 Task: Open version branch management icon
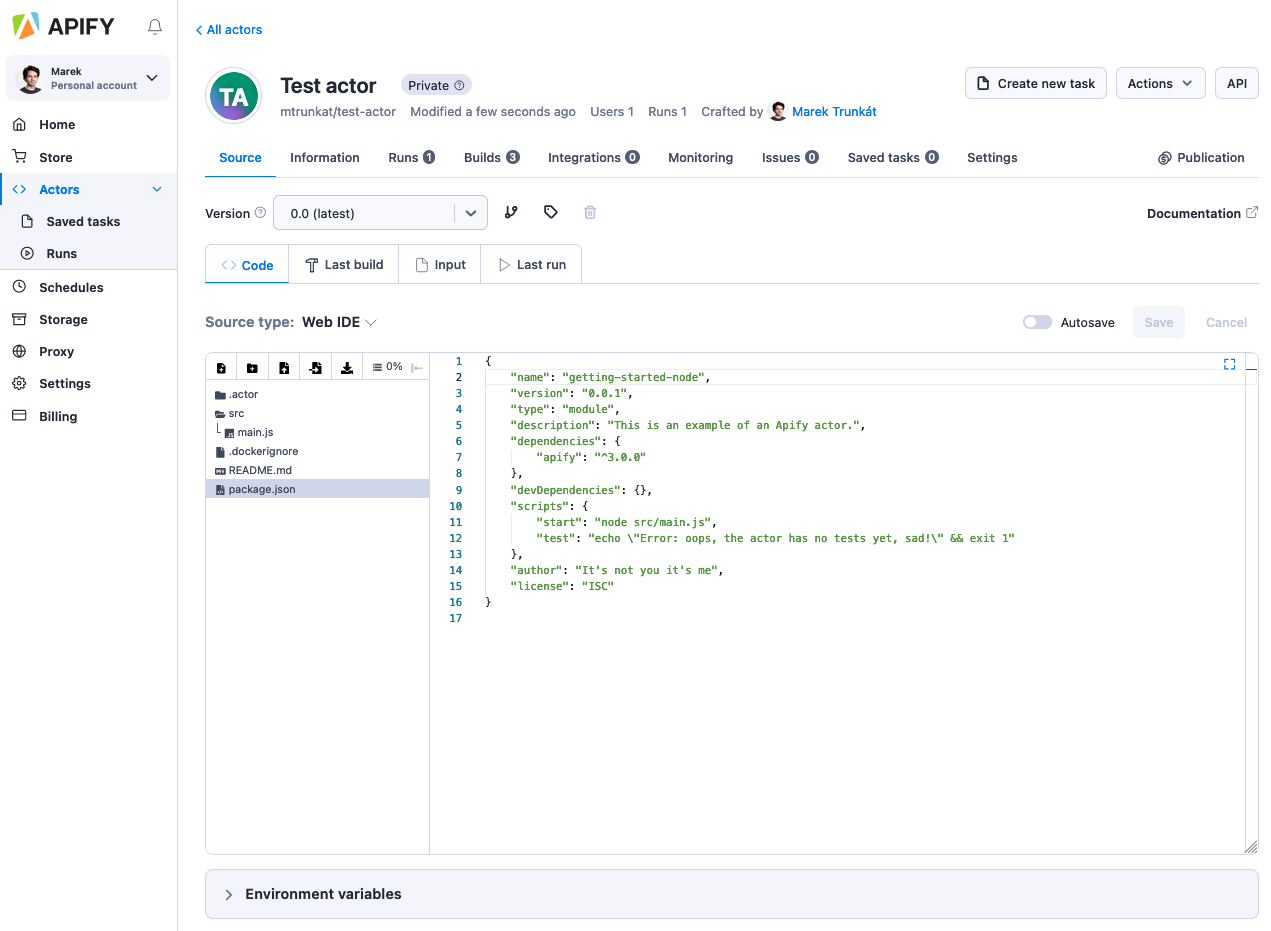(511, 212)
